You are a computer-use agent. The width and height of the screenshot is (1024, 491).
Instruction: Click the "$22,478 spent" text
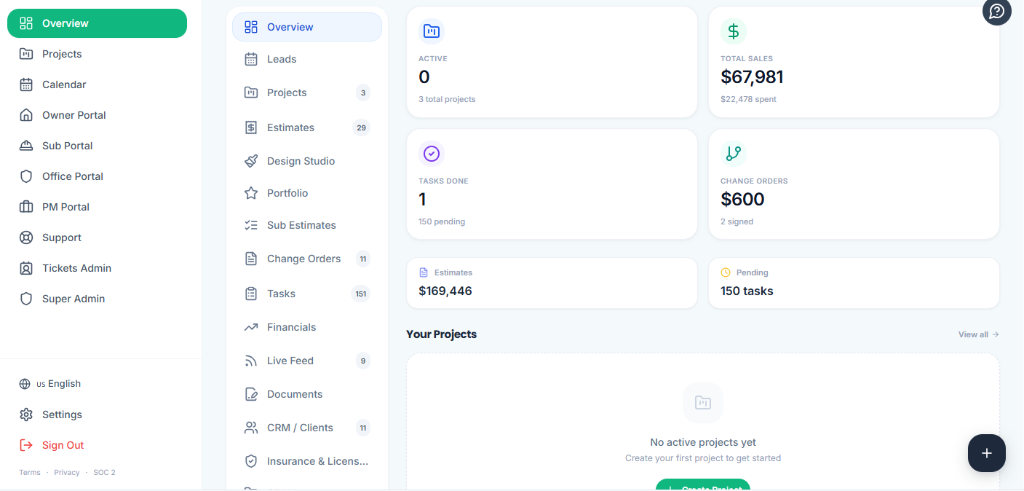[748, 99]
